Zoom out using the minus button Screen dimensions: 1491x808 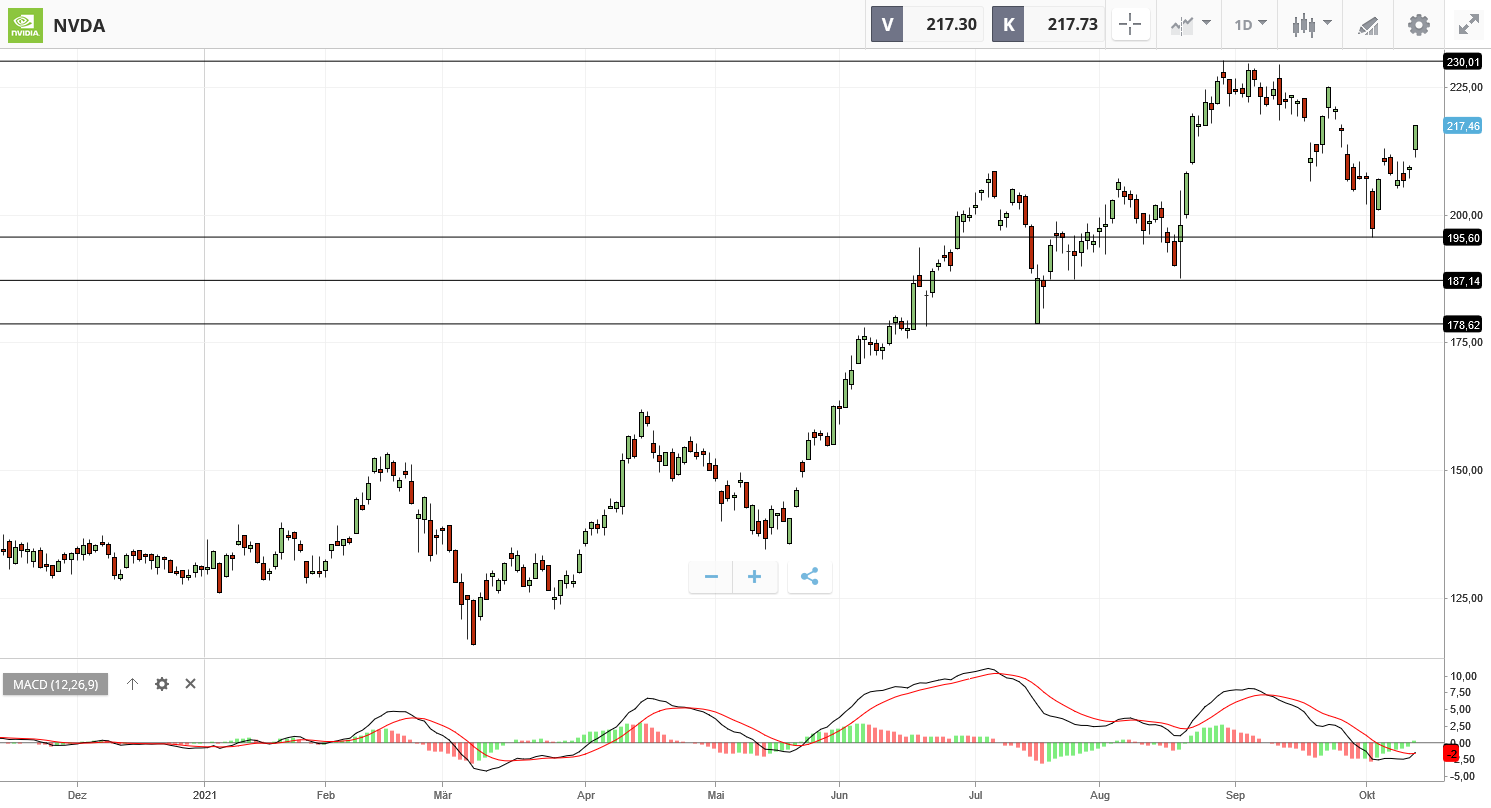pyautogui.click(x=711, y=577)
